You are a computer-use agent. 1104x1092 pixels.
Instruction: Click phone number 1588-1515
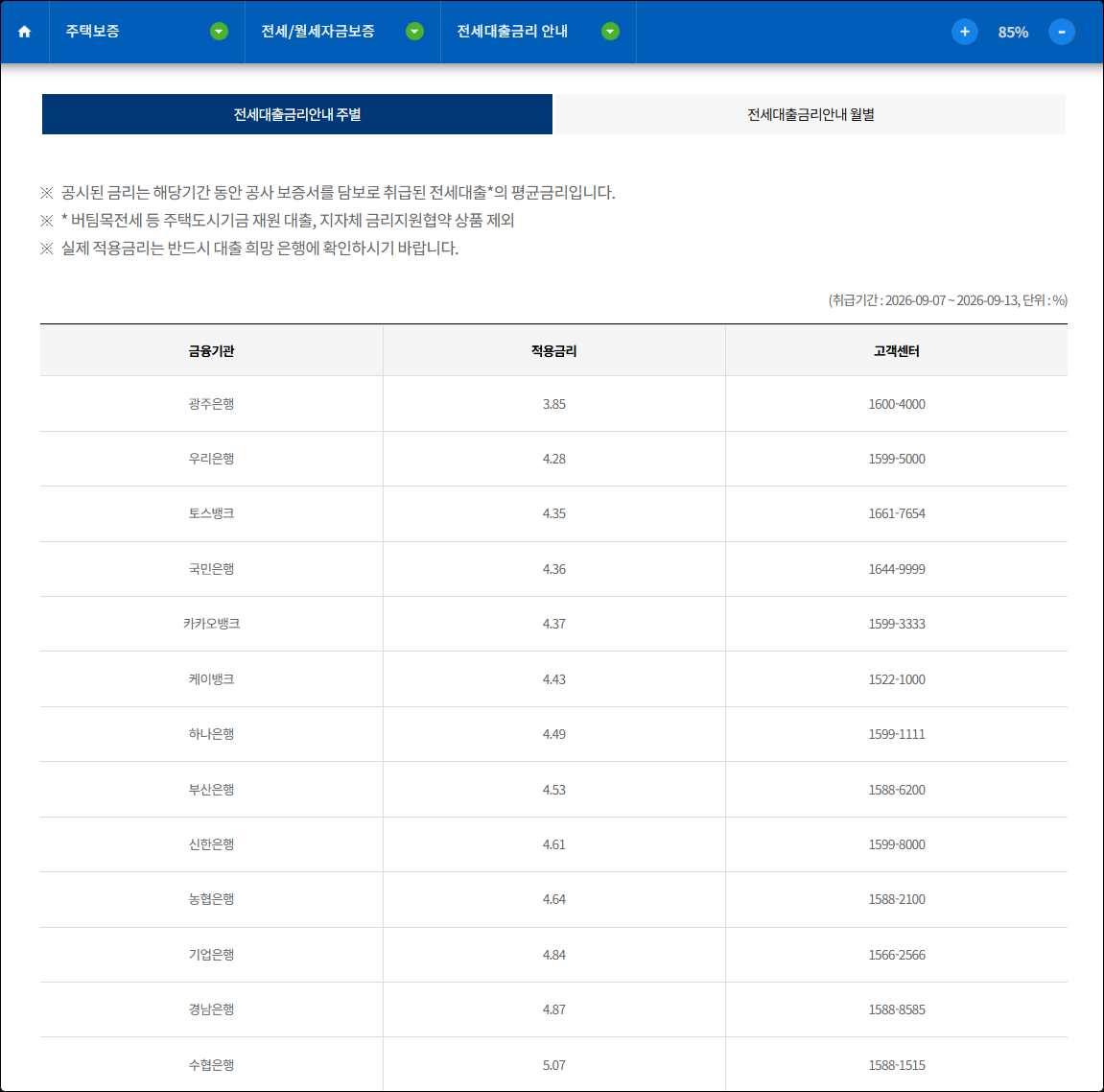pyautogui.click(x=896, y=1065)
